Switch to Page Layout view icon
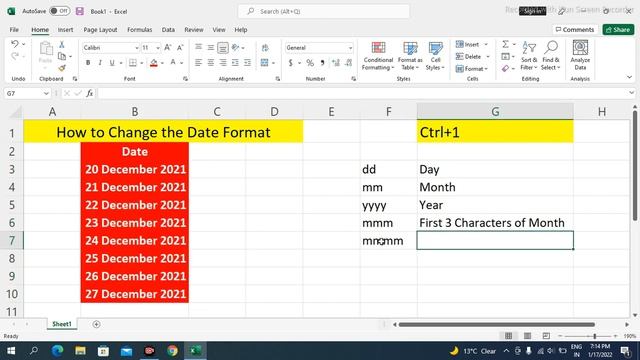This screenshot has width=640, height=360. point(527,336)
